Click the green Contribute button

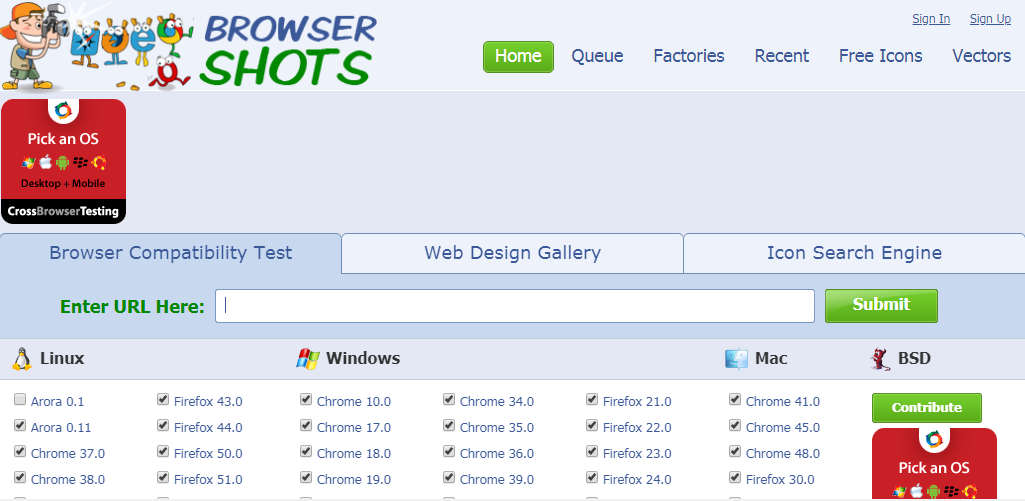click(927, 407)
